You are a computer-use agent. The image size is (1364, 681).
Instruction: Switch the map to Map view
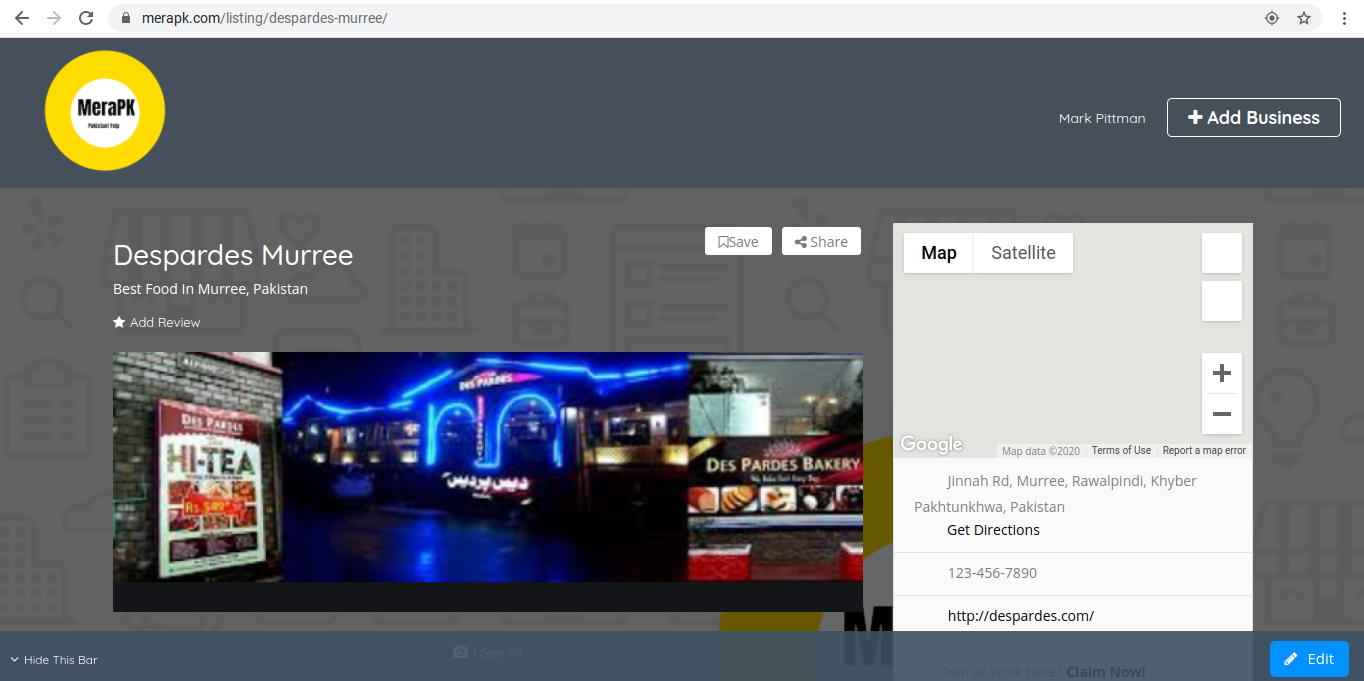[x=939, y=253]
